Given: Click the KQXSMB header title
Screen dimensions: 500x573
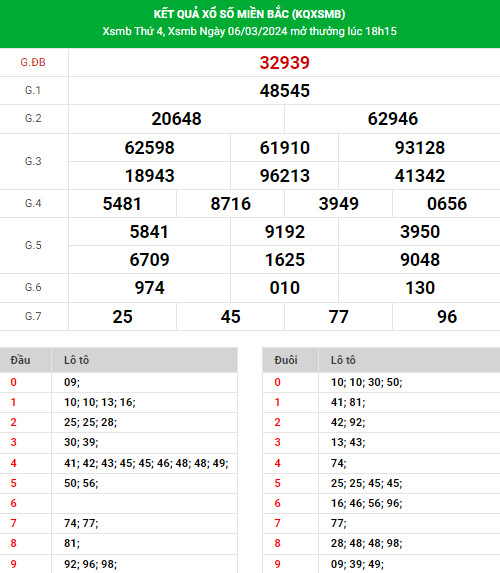Looking at the screenshot, I should tap(249, 14).
